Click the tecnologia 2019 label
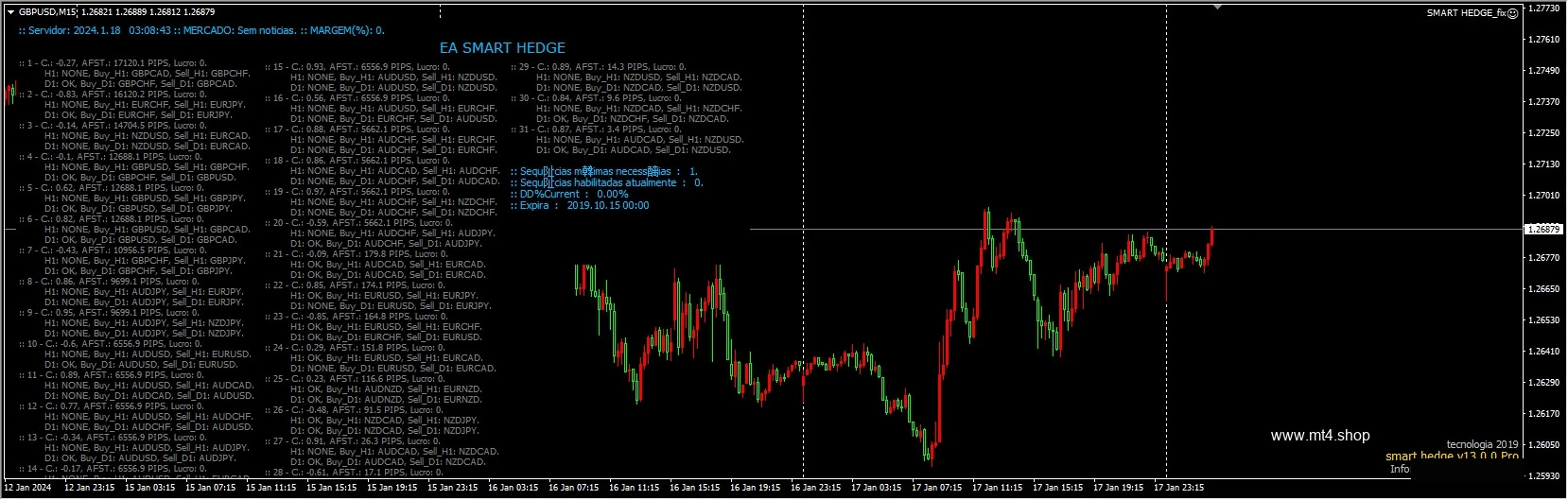Screen dimensions: 1568x500 [1482, 444]
